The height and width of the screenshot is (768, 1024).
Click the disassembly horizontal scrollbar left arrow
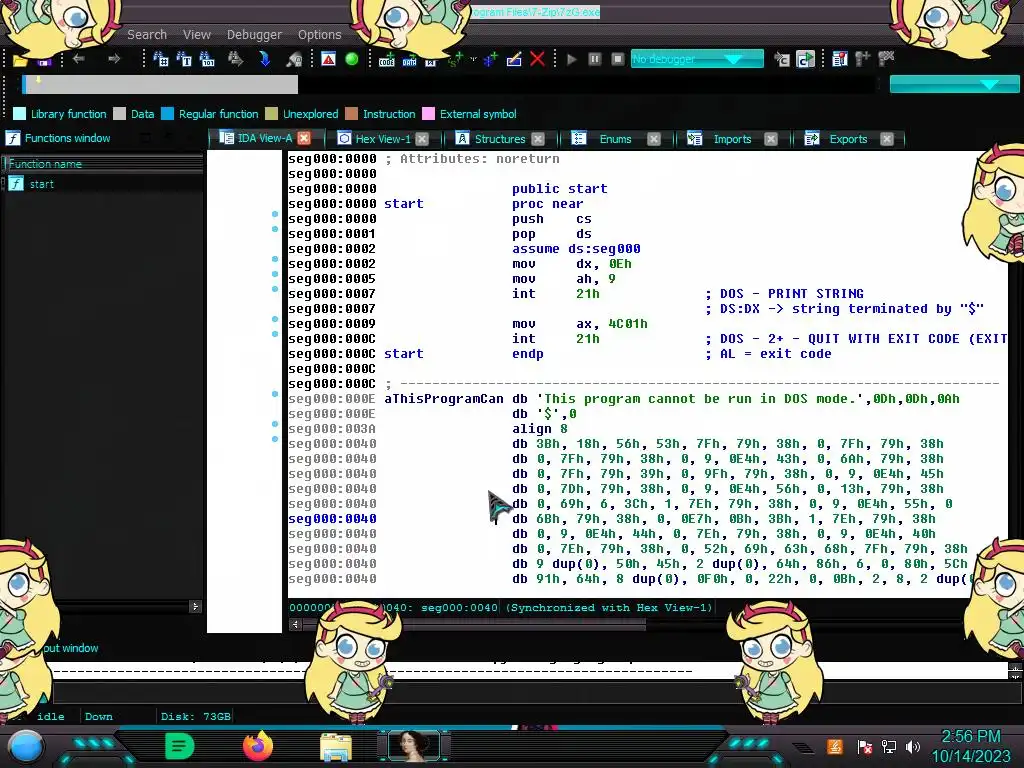click(295, 624)
